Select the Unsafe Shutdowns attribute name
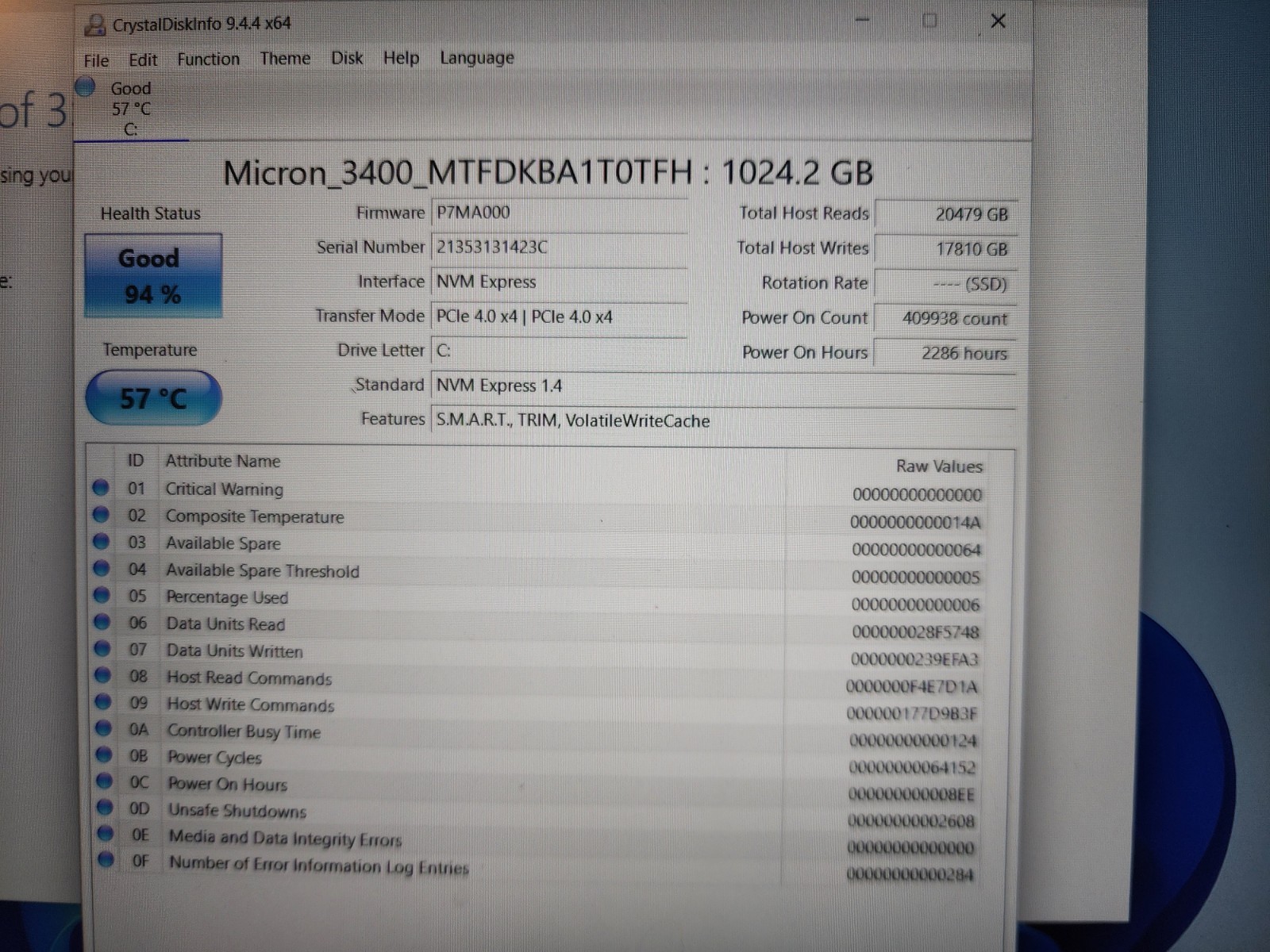Viewport: 1270px width, 952px height. [x=237, y=811]
